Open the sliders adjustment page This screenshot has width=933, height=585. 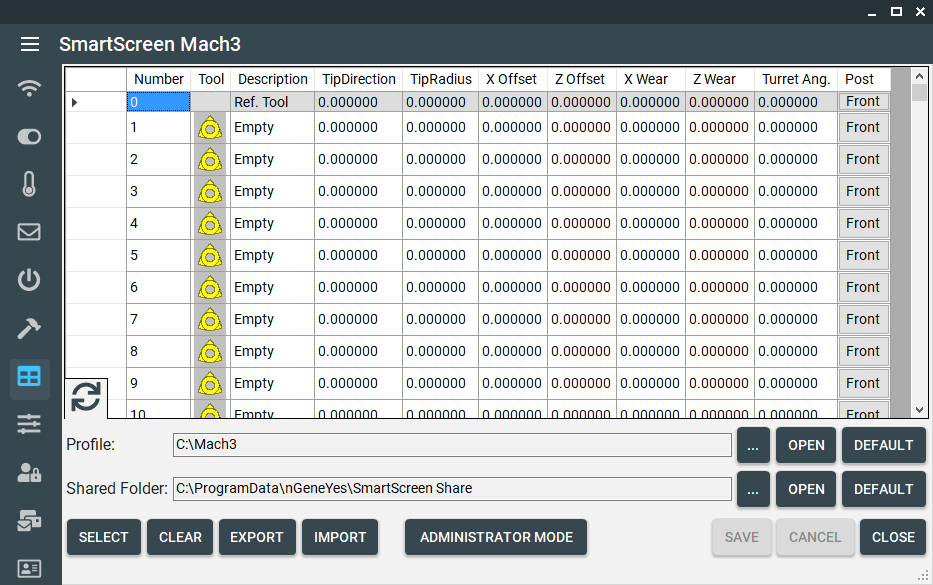(x=30, y=424)
